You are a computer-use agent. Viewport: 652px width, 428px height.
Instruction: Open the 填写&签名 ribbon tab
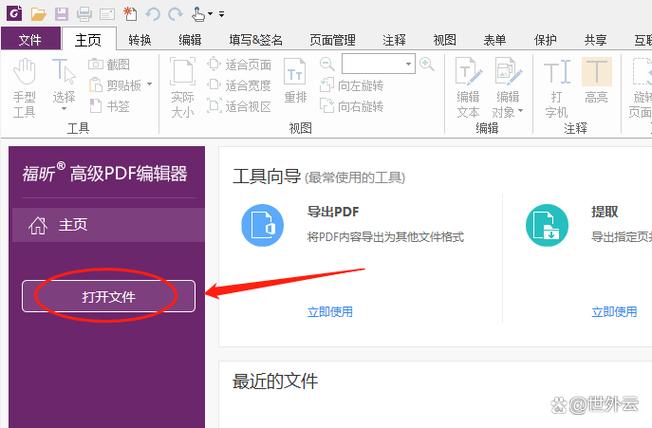pos(256,40)
